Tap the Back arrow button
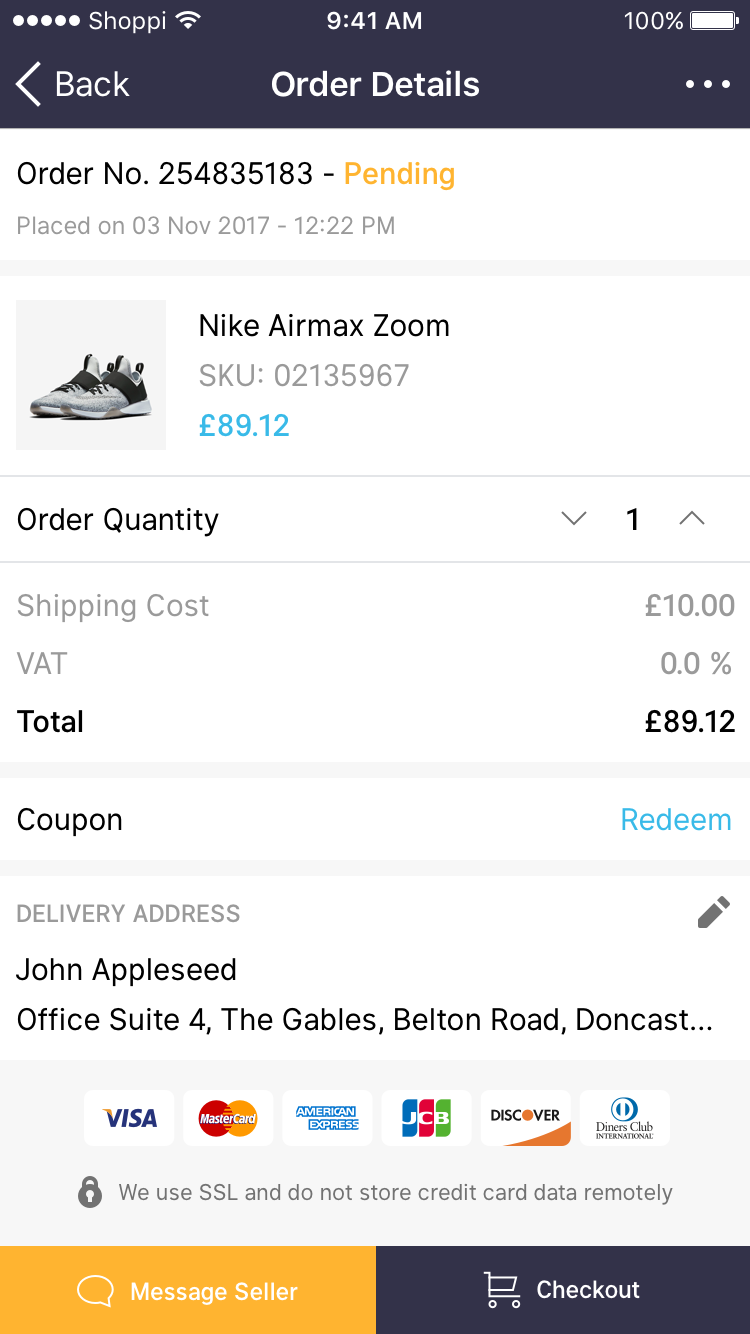This screenshot has width=750, height=1334. pos(70,85)
